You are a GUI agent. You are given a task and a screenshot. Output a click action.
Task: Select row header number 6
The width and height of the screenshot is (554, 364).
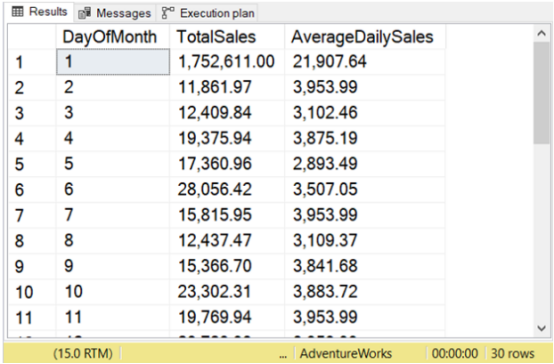(32, 190)
